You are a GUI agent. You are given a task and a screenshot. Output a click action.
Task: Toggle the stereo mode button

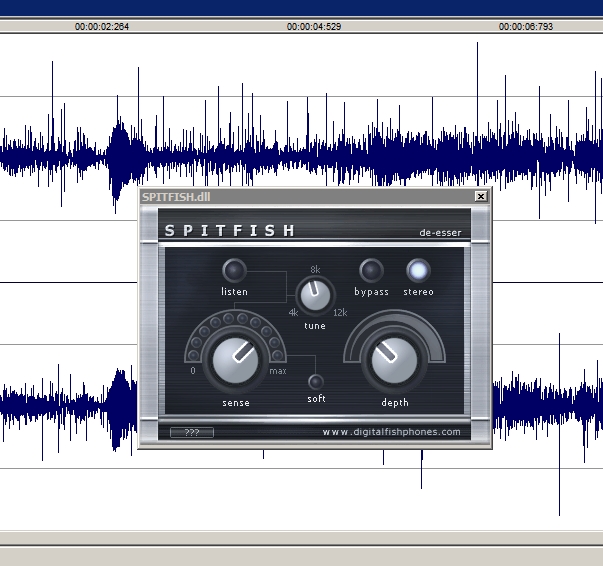point(418,270)
